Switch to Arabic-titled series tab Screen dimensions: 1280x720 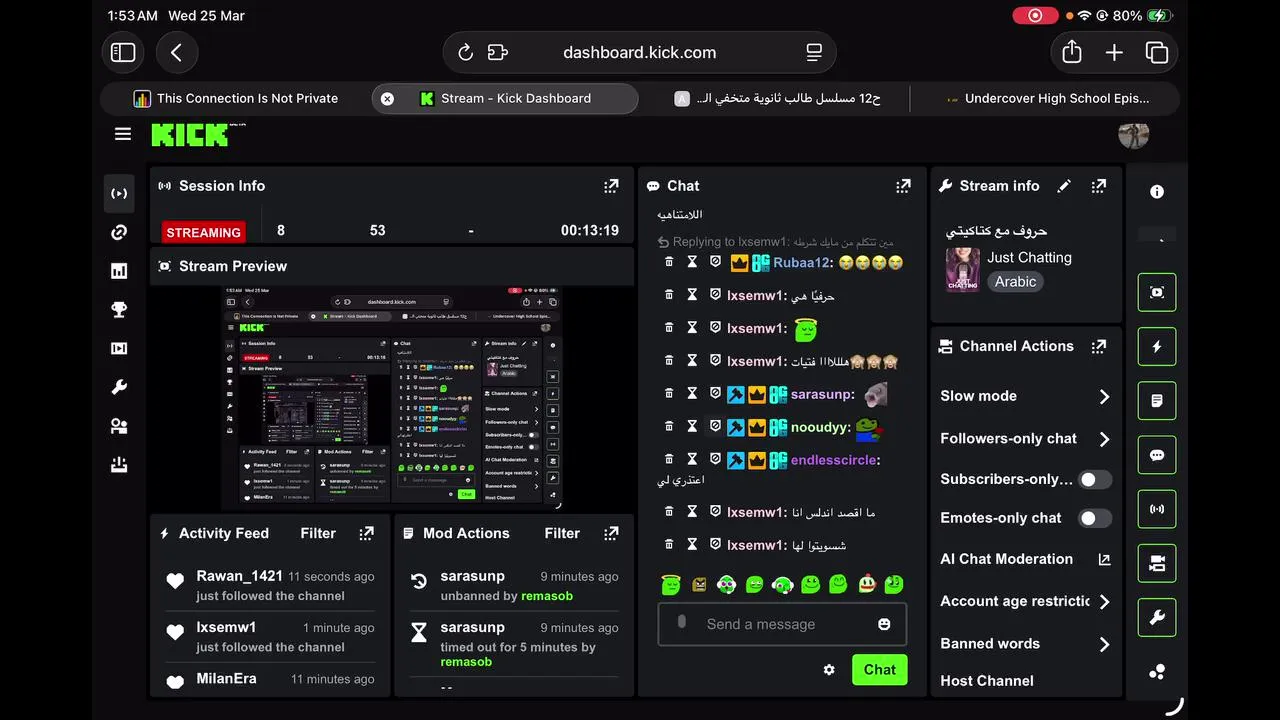777,98
